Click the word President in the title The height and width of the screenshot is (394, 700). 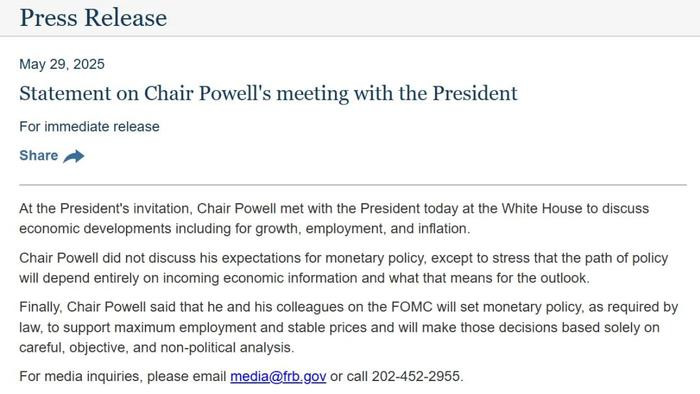point(475,93)
